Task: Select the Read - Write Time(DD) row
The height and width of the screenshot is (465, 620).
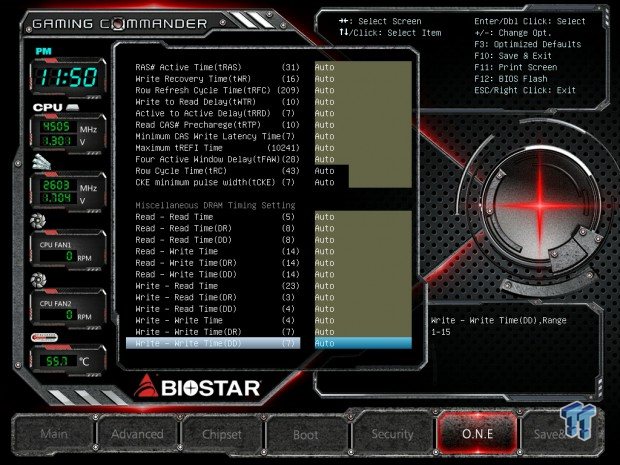Action: pos(217,274)
